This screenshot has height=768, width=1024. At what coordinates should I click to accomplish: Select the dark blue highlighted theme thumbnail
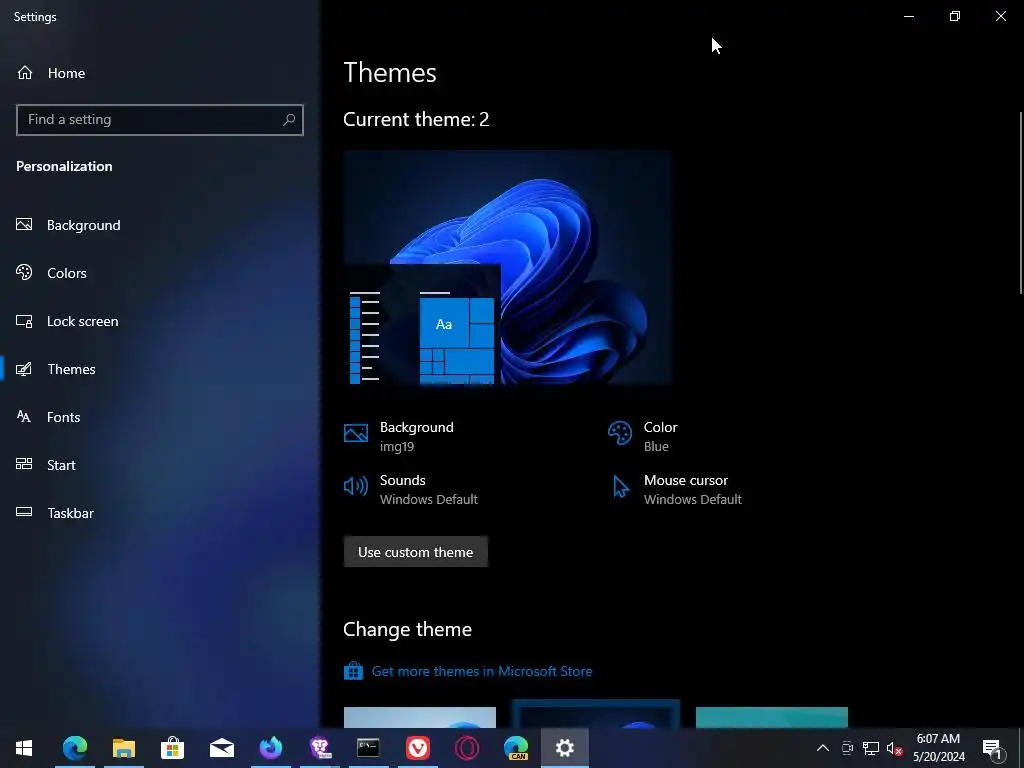tap(596, 714)
